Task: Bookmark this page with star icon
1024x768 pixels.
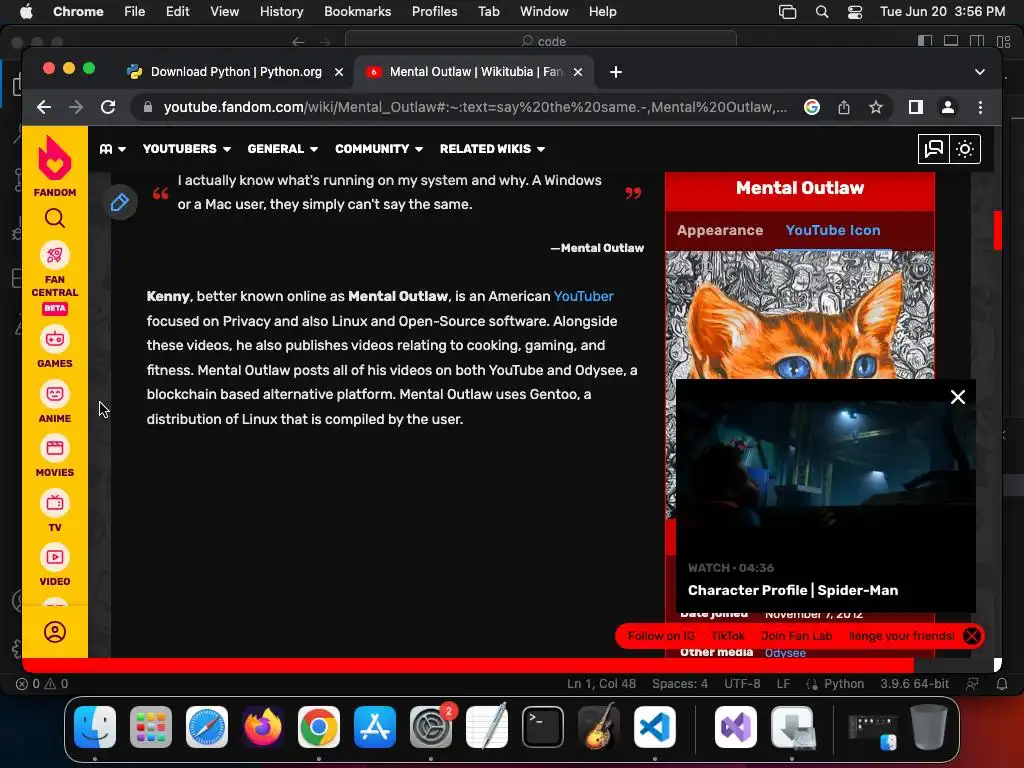Action: [876, 107]
